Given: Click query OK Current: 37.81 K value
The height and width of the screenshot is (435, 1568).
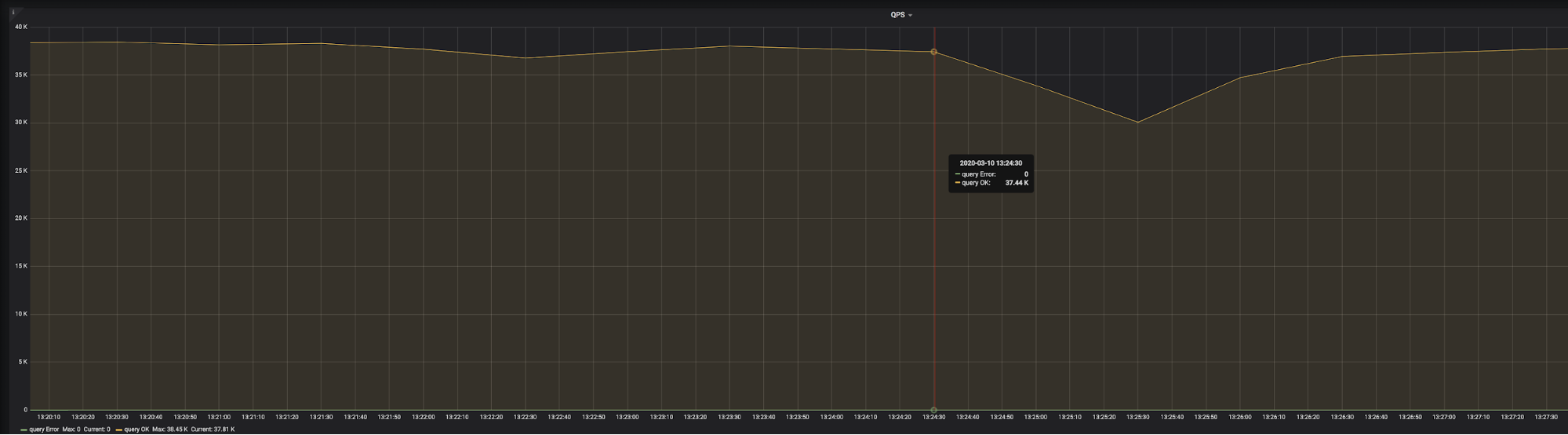Looking at the screenshot, I should click(213, 430).
